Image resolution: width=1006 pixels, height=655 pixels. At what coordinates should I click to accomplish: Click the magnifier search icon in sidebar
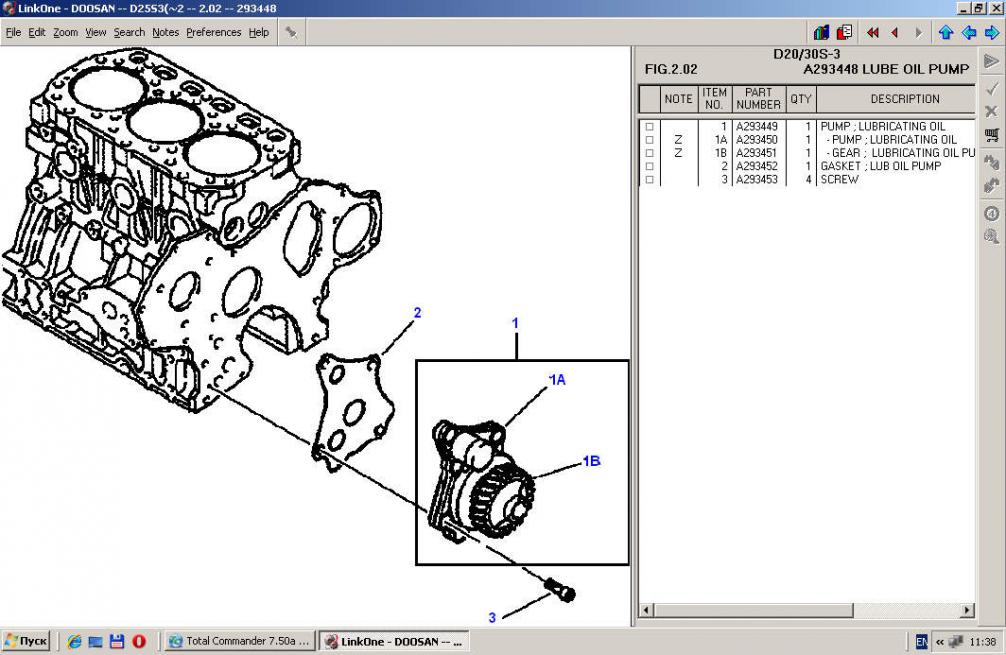[x=991, y=237]
